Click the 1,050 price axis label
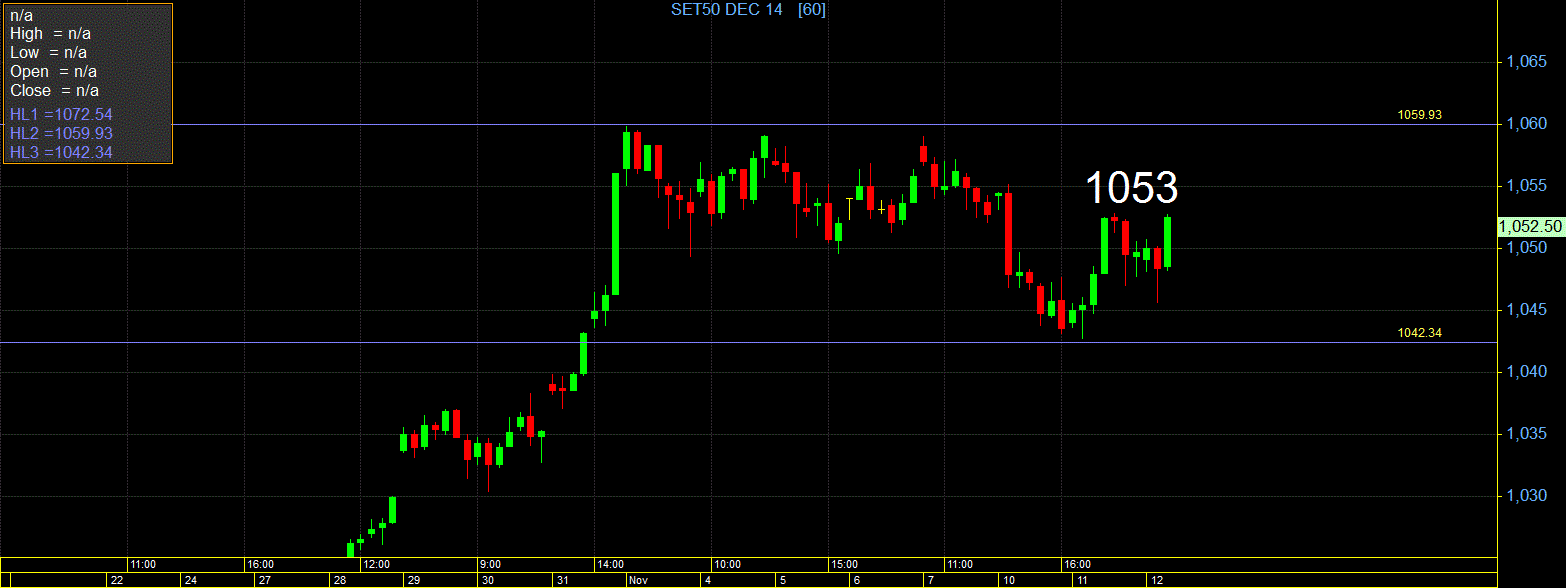This screenshot has height=588, width=1566. click(1527, 248)
